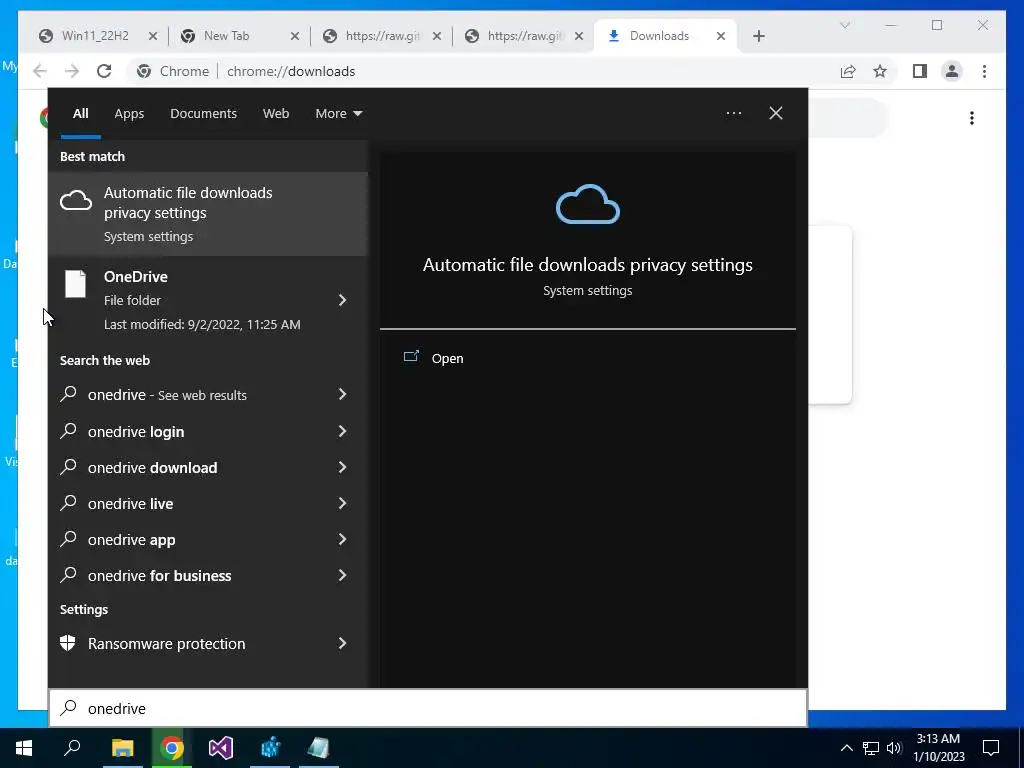This screenshot has height=768, width=1024.
Task: Click the taskbar Search magnifier icon
Action: tap(72, 748)
